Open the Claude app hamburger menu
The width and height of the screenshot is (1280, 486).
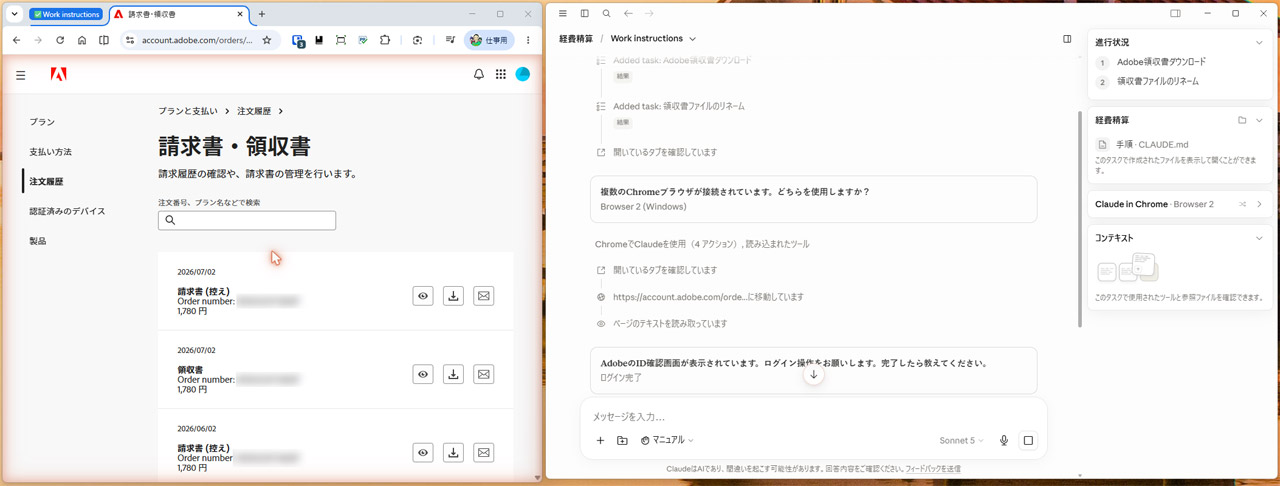[x=563, y=14]
